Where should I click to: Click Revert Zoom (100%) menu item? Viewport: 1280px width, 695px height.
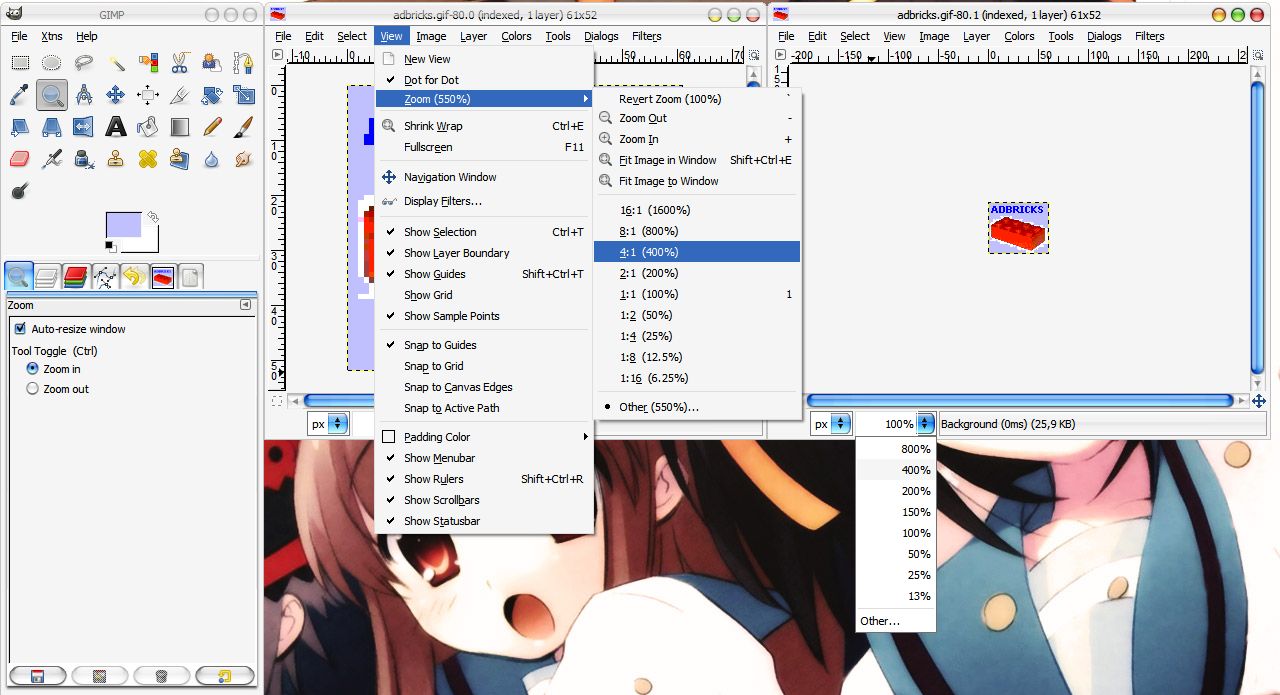pos(697,99)
